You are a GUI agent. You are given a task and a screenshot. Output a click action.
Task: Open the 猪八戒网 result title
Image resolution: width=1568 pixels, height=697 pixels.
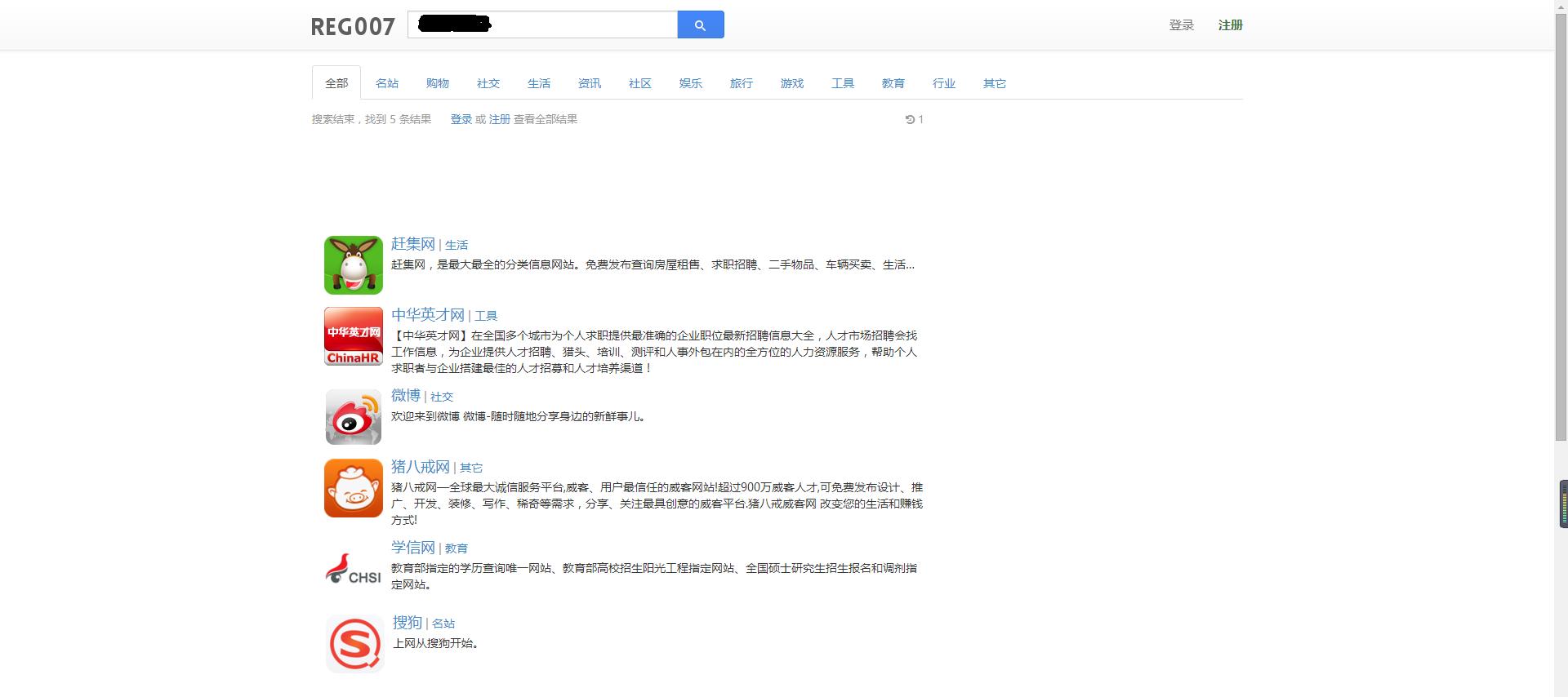click(421, 467)
